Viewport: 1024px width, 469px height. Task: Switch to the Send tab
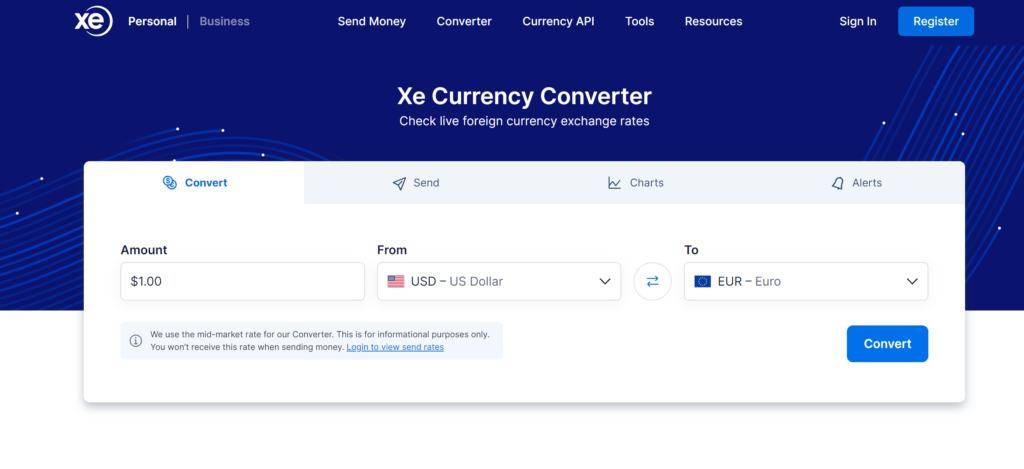415,183
